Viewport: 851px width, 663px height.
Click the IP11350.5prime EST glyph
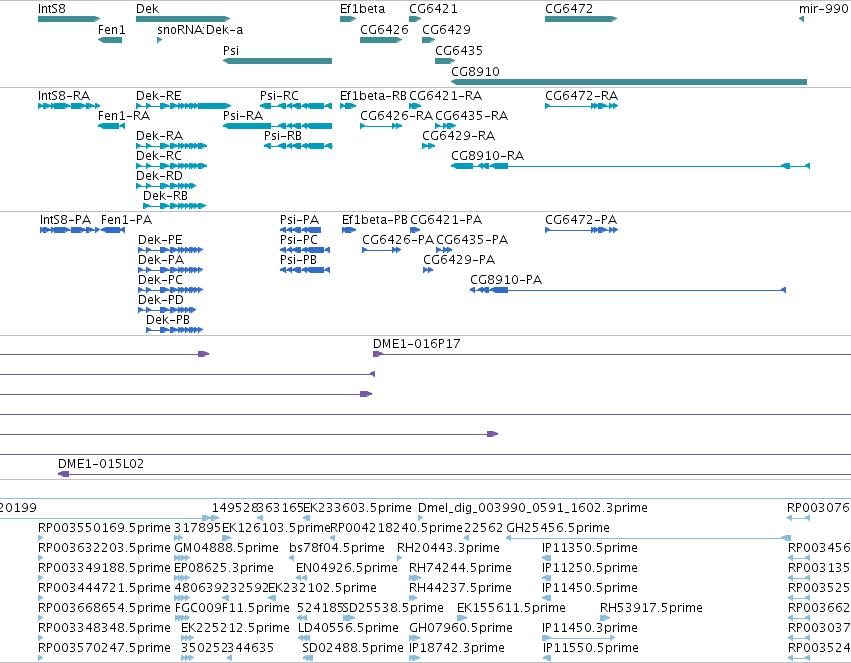click(547, 558)
